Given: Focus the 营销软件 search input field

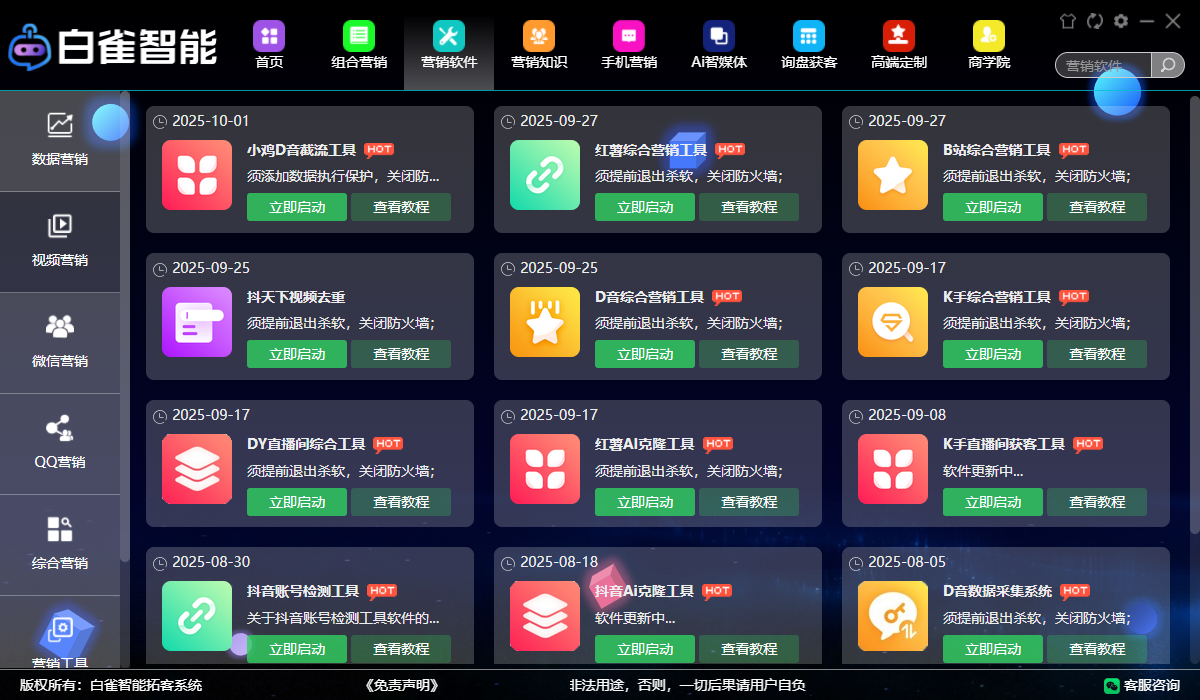Looking at the screenshot, I should pos(1100,66).
